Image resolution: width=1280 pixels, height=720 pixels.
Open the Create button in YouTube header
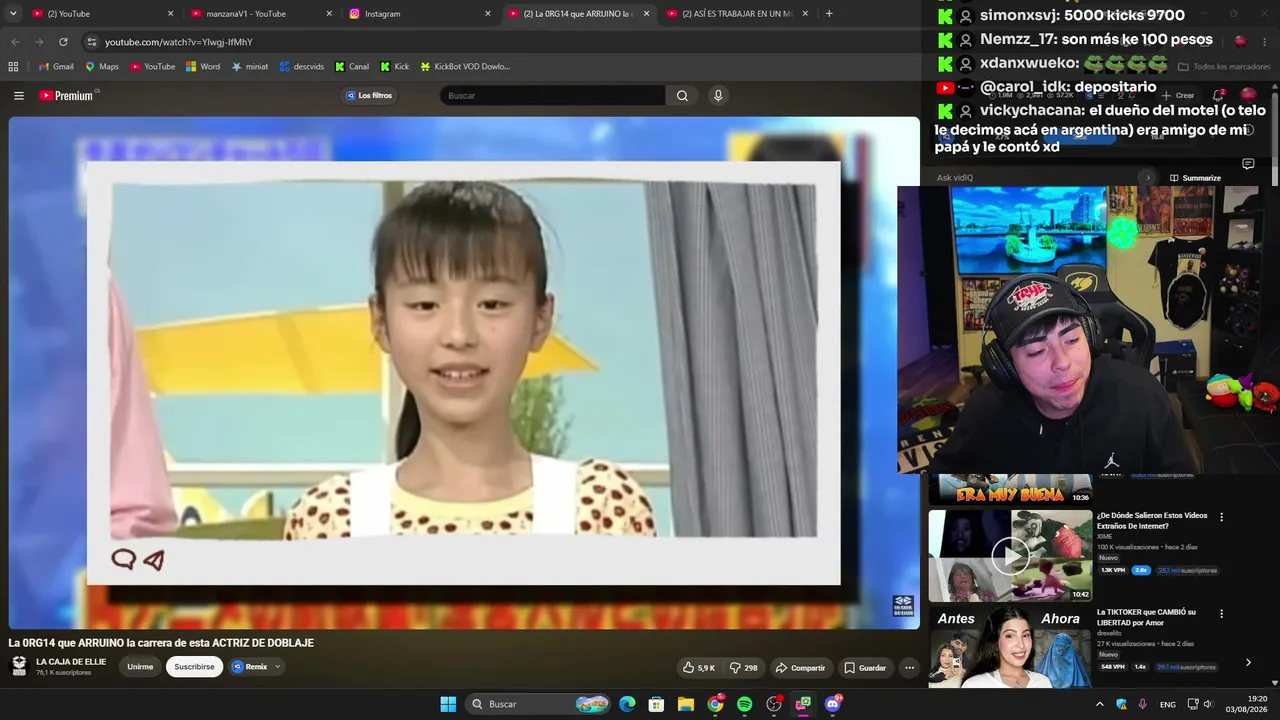point(1178,96)
